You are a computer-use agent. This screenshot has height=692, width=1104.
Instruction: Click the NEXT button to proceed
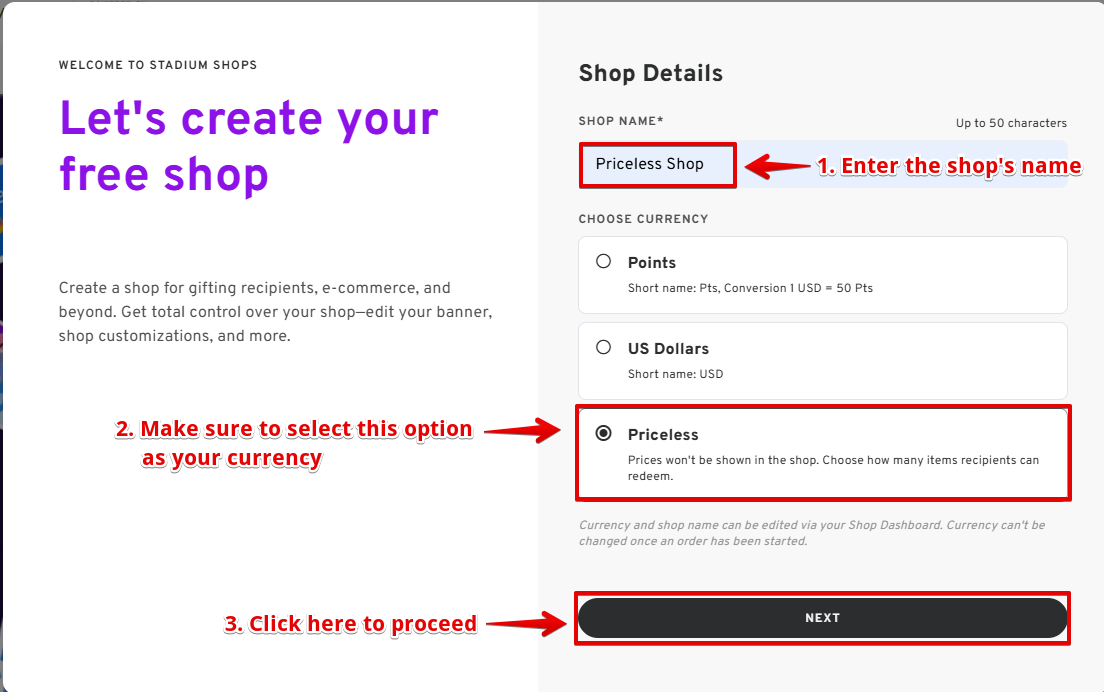click(x=822, y=618)
